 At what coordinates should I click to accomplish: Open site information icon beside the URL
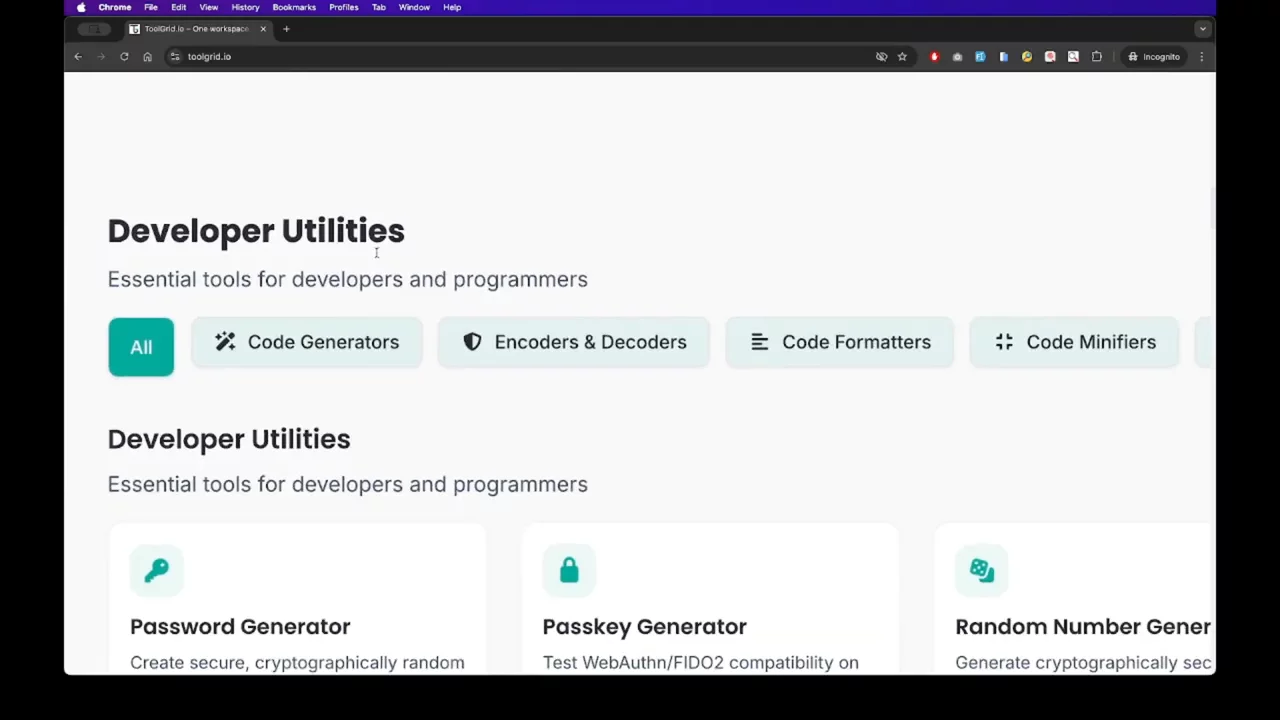point(175,57)
